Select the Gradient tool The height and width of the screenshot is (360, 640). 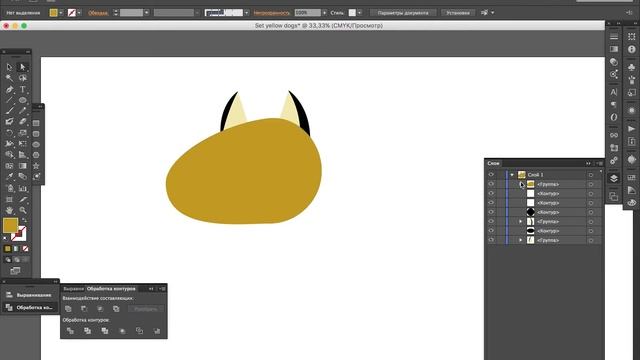click(x=22, y=166)
